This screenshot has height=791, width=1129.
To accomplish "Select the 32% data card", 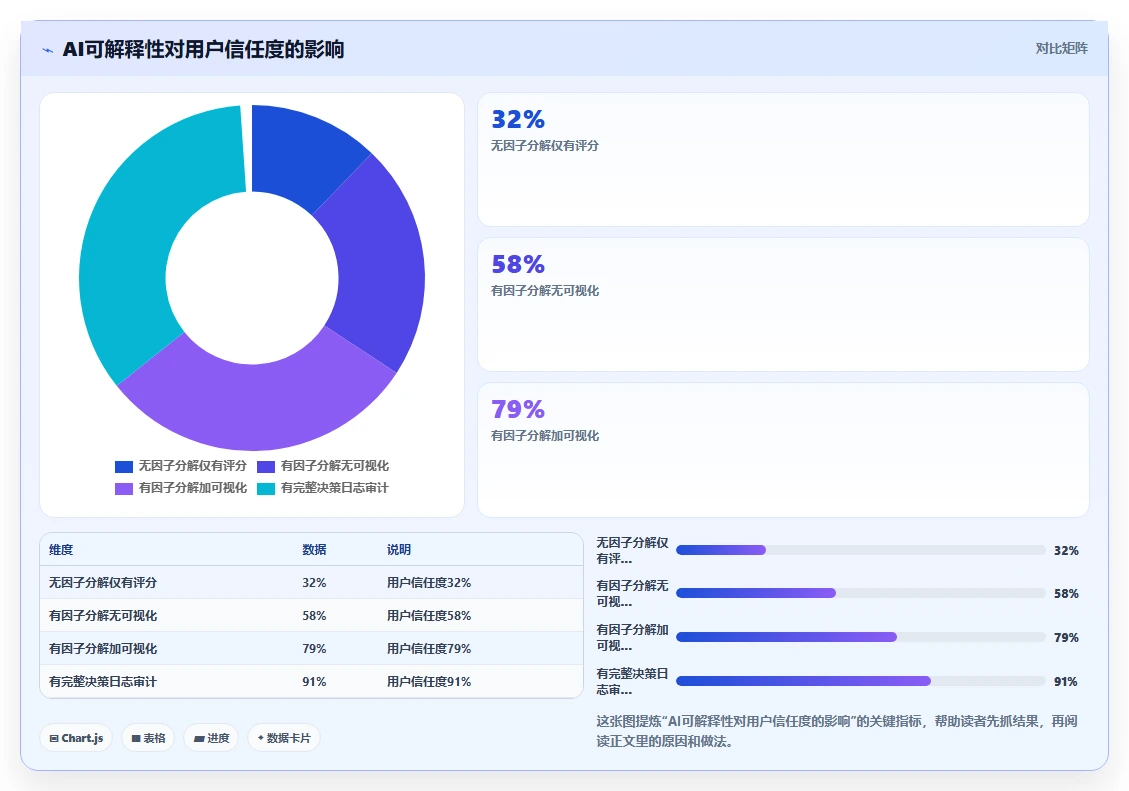I will pos(783,159).
